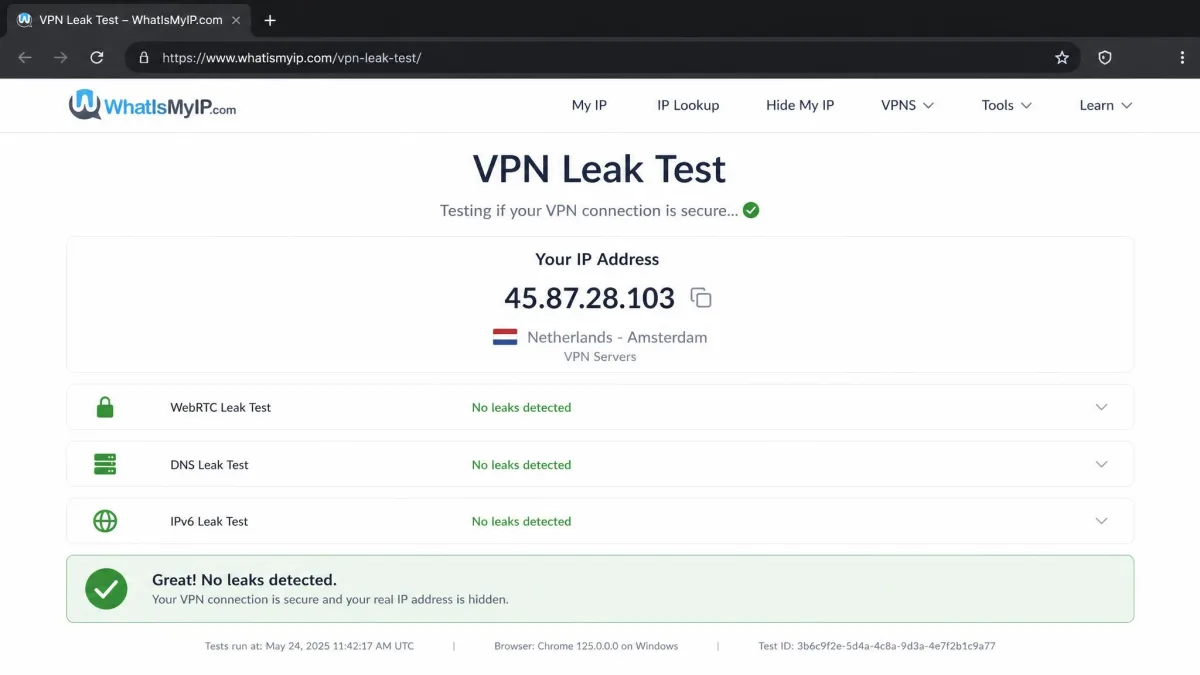The image size is (1200, 675).
Task: Bookmark this page with the star icon
Action: tap(1062, 58)
